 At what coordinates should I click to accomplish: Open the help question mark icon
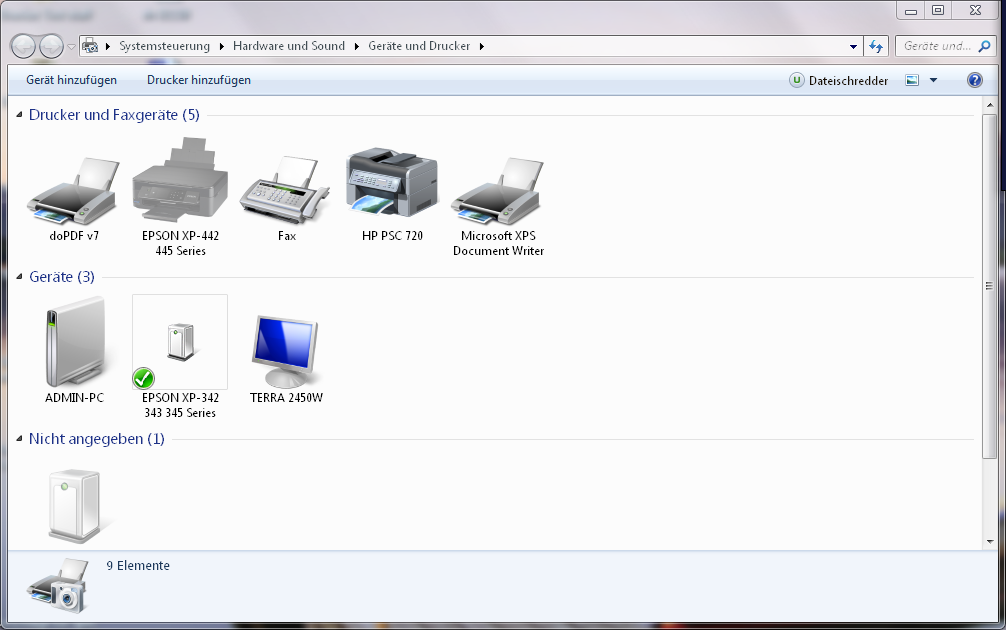[975, 80]
